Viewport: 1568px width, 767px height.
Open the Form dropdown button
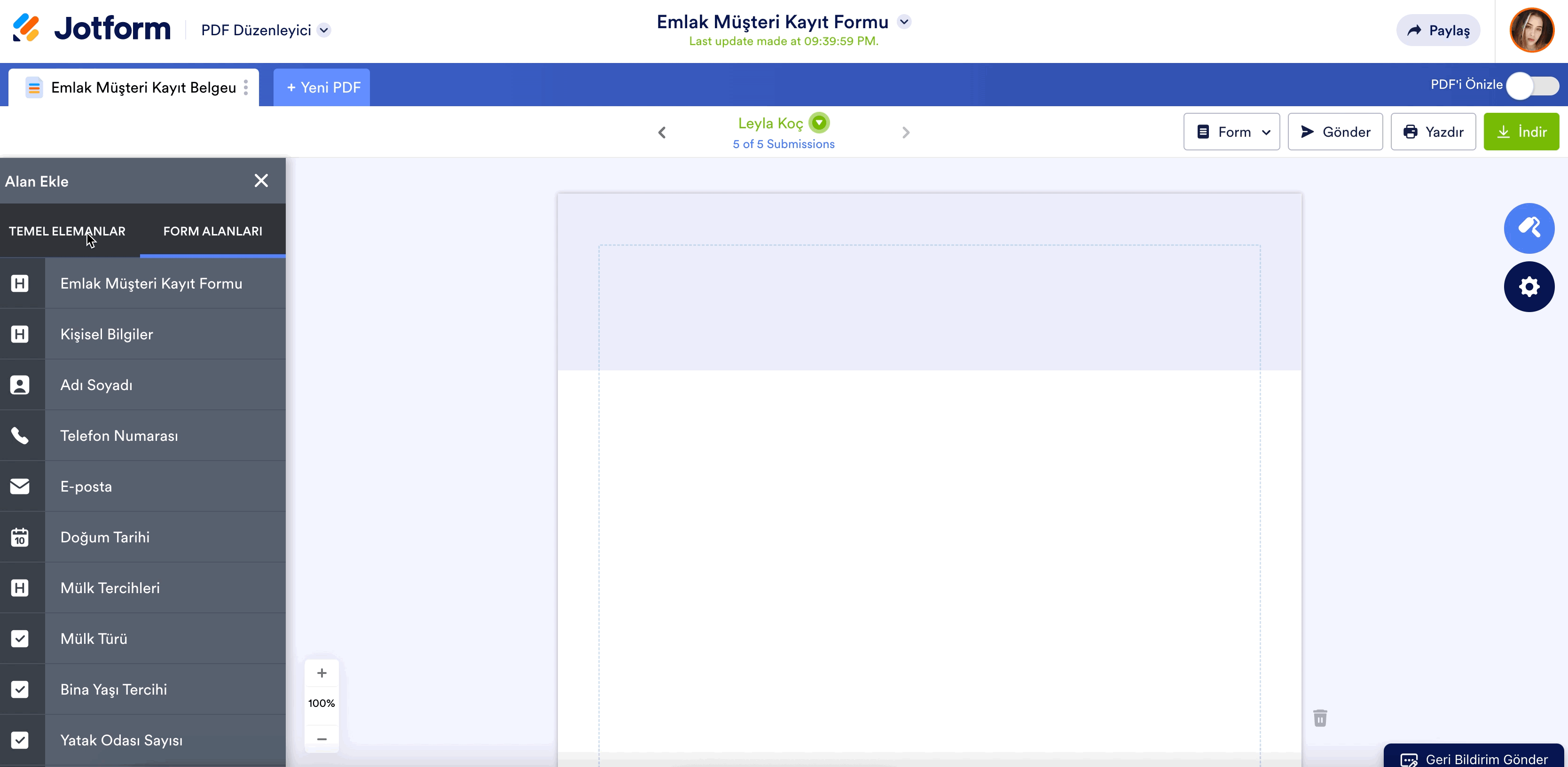pos(1231,132)
